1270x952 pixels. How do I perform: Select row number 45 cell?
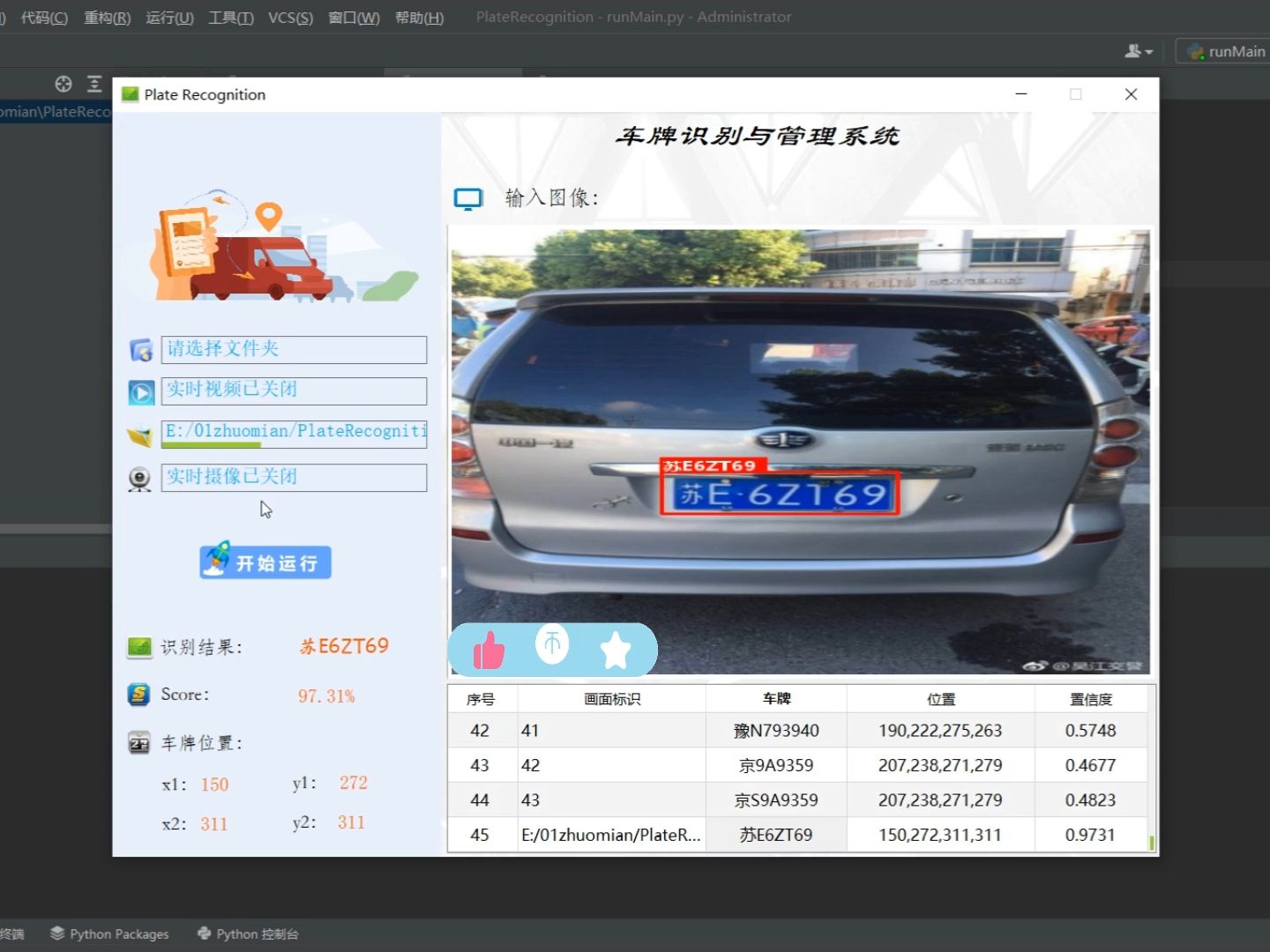480,835
